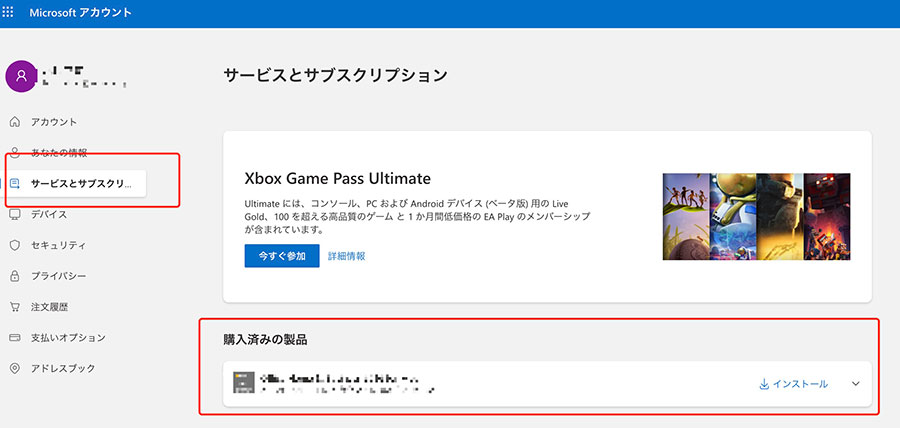Click the padlock icon beside プライバシー
Viewport: 900px width, 428px height.
14,276
